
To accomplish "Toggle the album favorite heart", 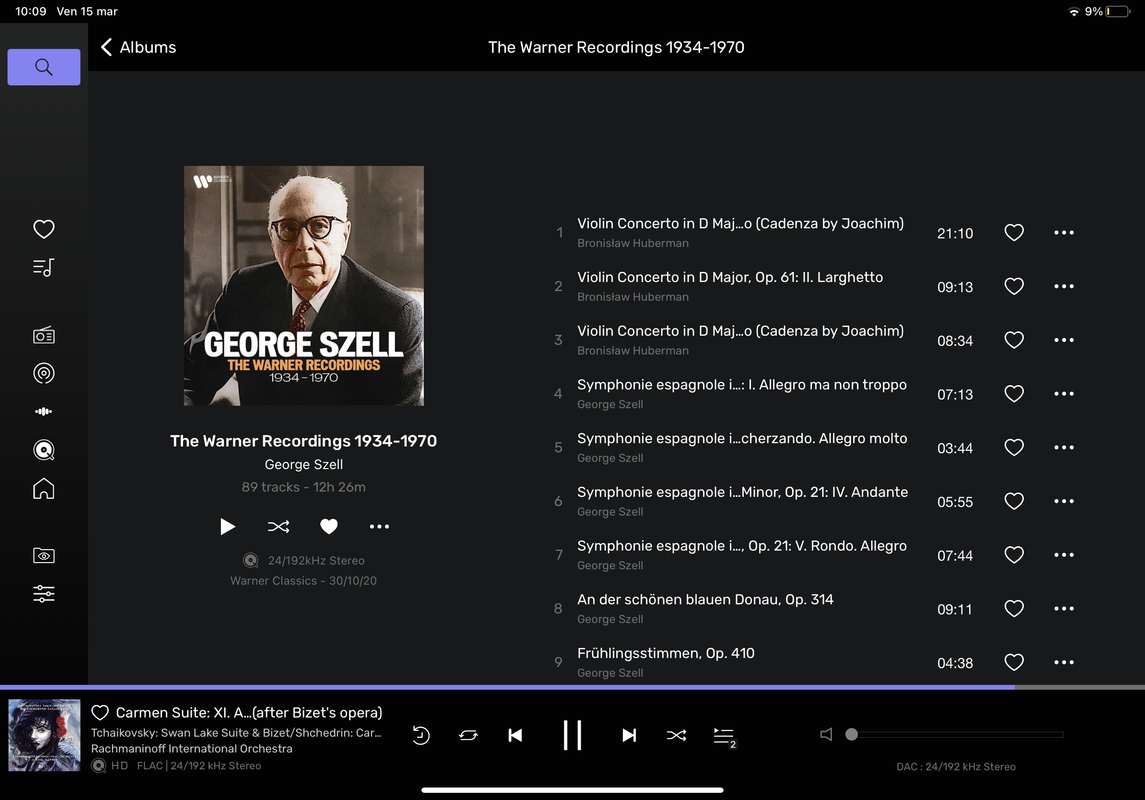I will [329, 526].
